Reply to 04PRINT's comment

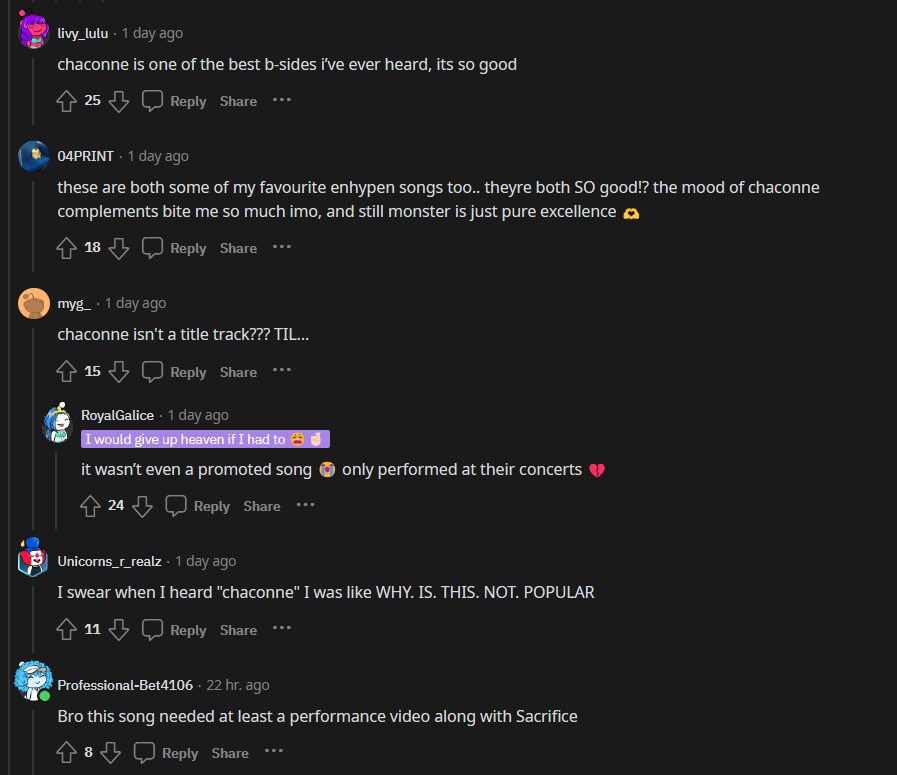click(x=175, y=248)
